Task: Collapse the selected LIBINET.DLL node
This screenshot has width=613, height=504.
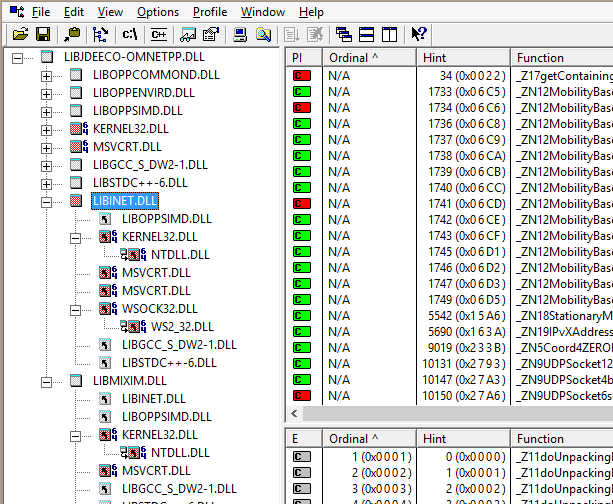Action: click(46, 203)
